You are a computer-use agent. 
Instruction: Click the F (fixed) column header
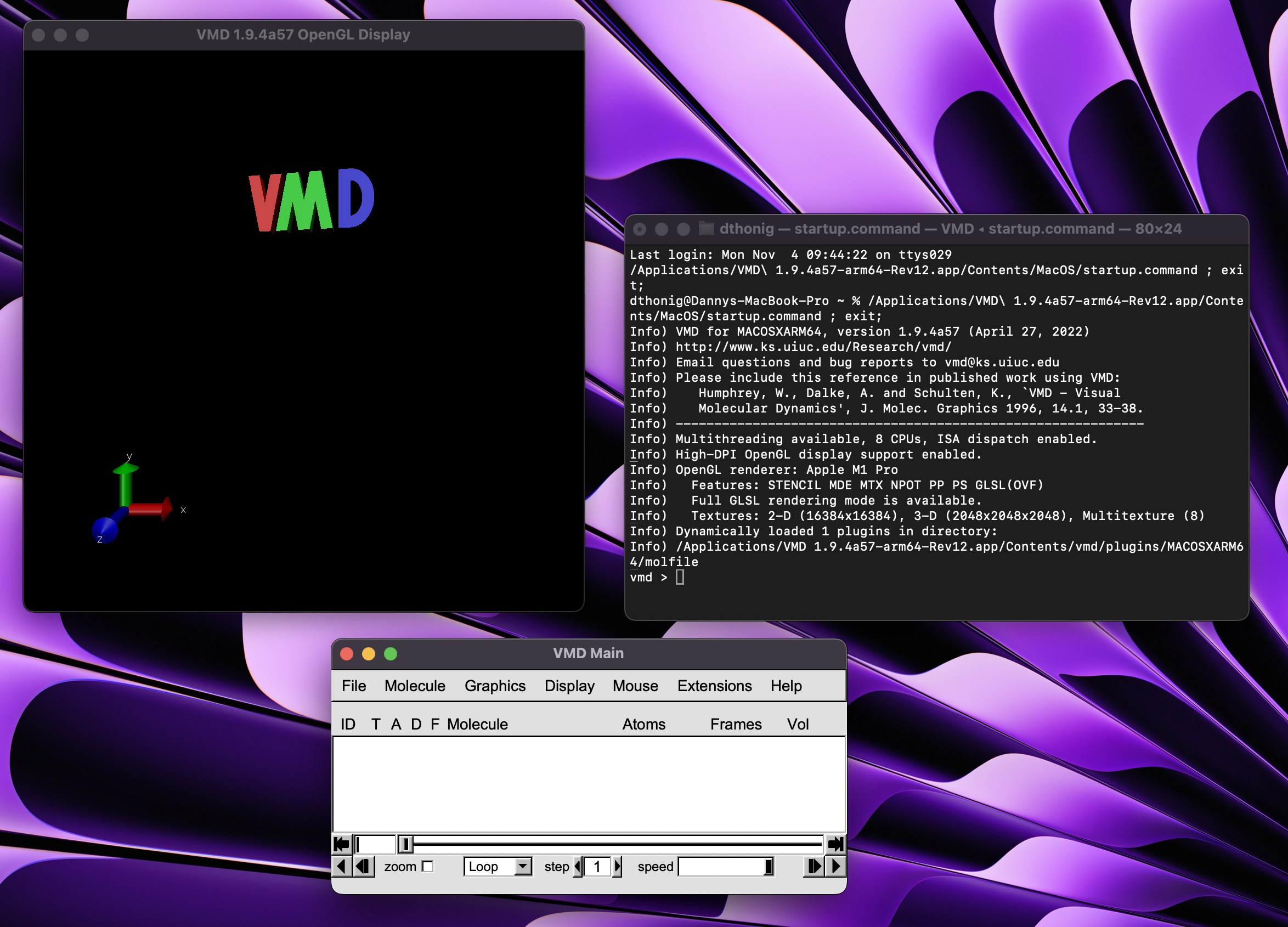tap(435, 723)
